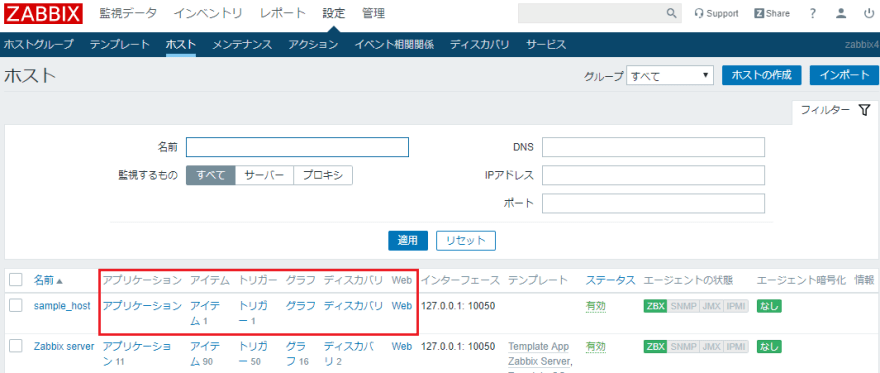Open the レポート menu
Image resolution: width=880 pixels, height=373 pixels.
coord(283,13)
